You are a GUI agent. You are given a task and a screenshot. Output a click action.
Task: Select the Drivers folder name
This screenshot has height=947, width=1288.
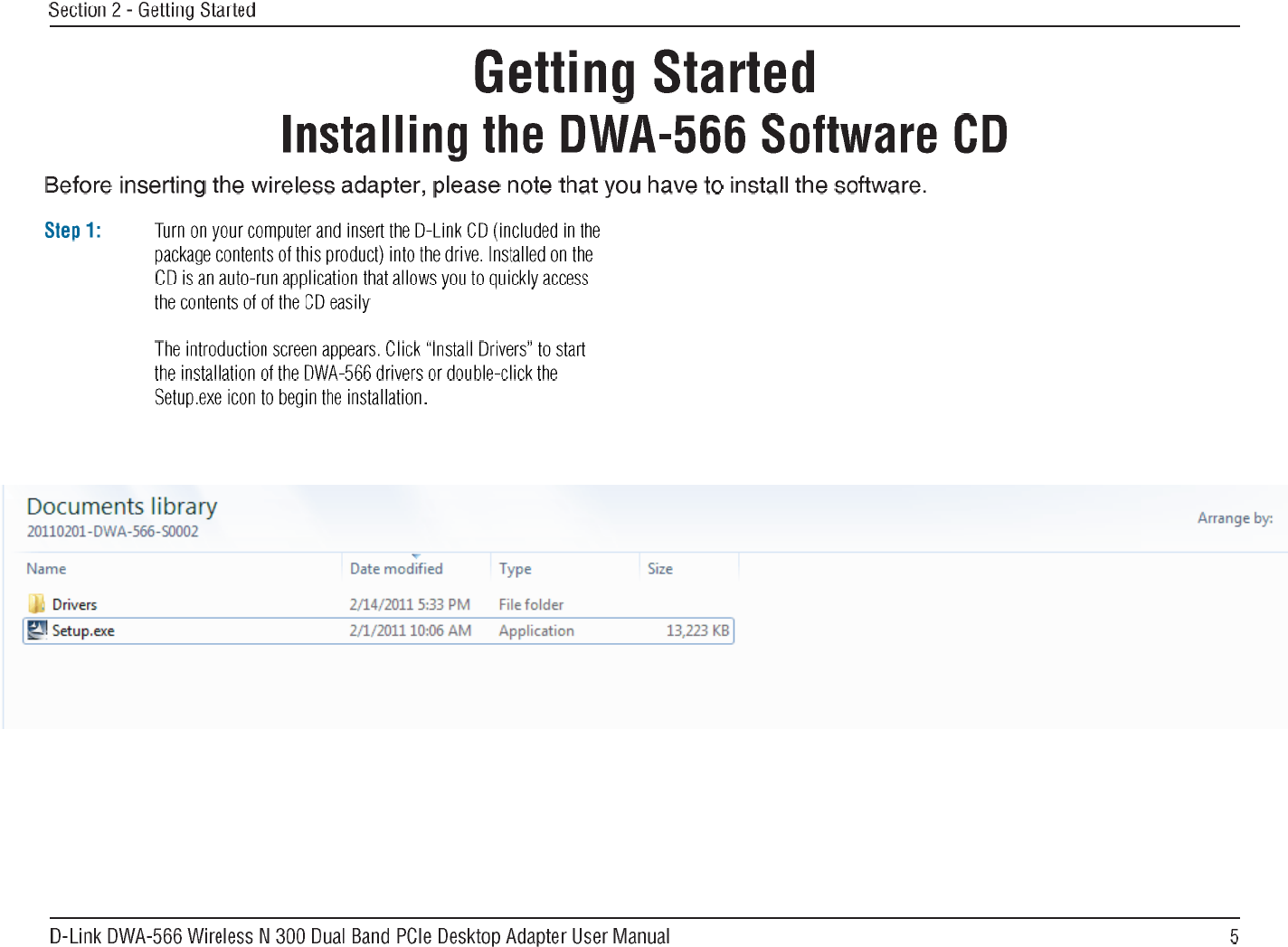(74, 604)
